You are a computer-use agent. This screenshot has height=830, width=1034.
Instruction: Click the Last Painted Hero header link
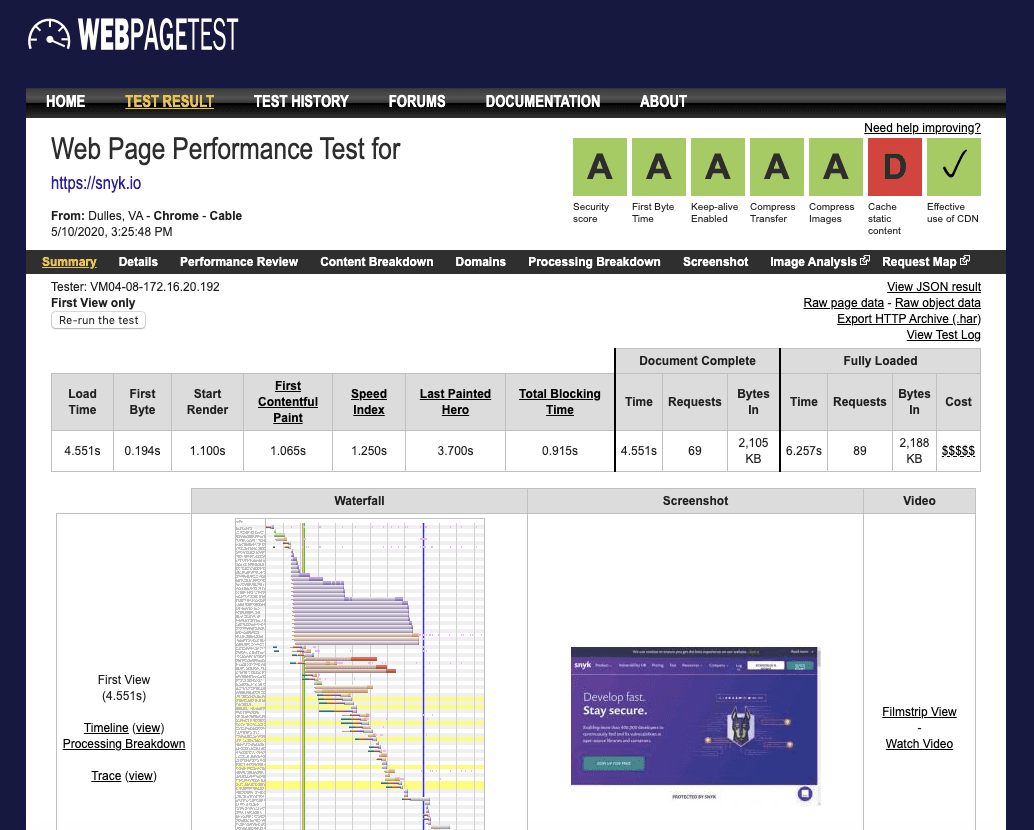pyautogui.click(x=455, y=401)
